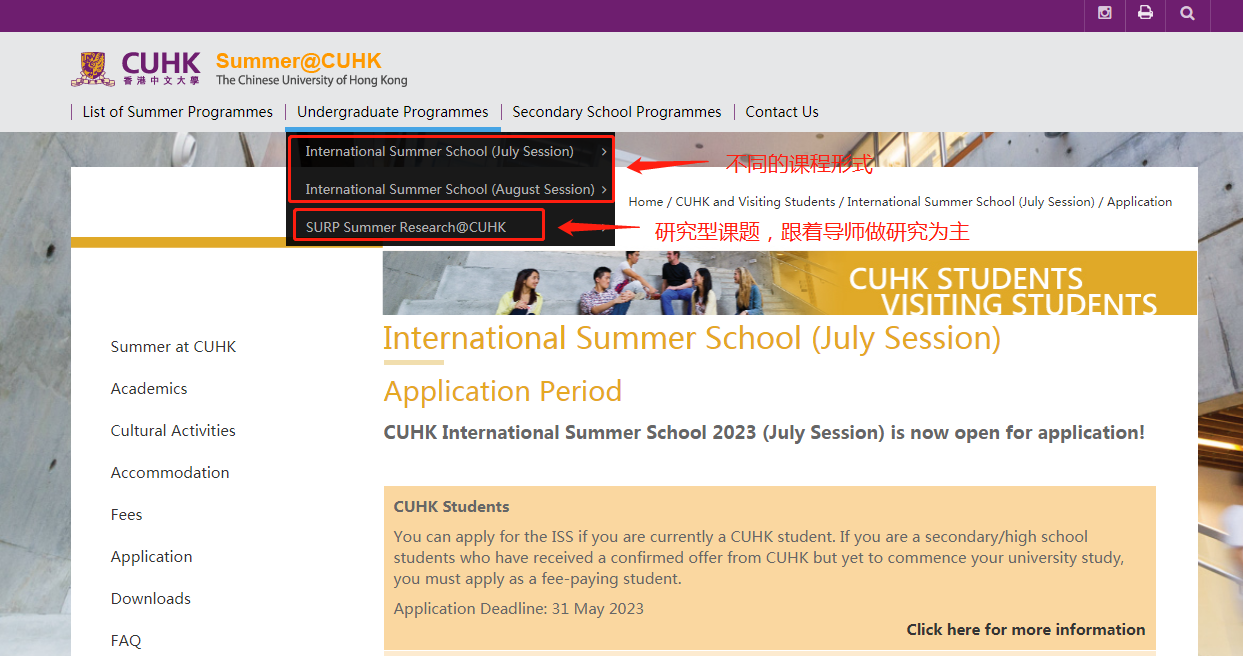Open Summer at CUHK sidebar link
1243x656 pixels.
(x=174, y=347)
